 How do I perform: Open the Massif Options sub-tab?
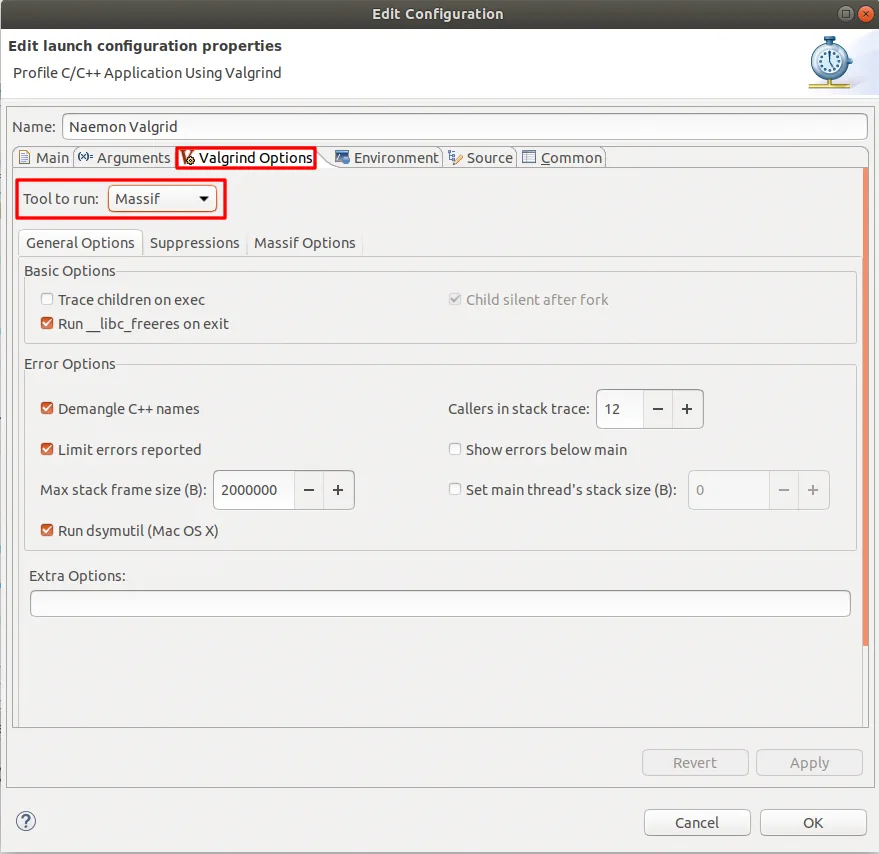point(304,243)
